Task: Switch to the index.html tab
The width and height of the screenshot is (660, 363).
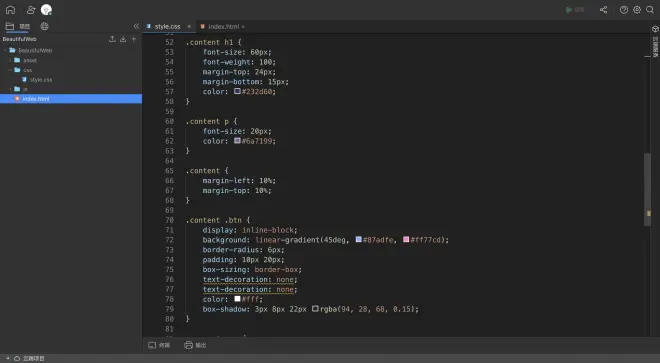Action: [223, 27]
